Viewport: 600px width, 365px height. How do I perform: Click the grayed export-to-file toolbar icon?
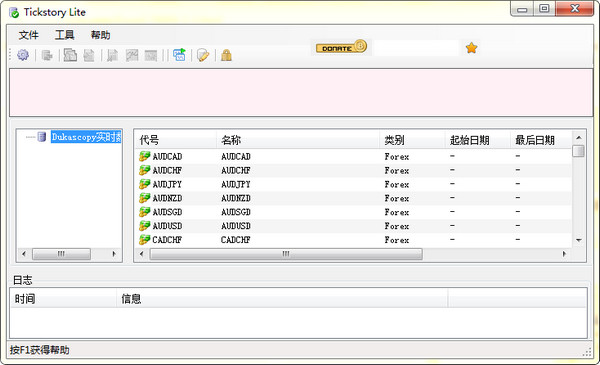pos(47,55)
